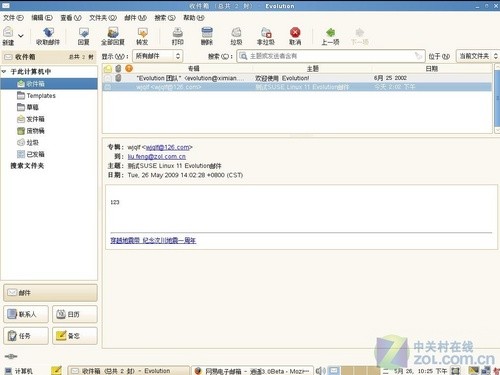This screenshot has width=500, height=375.
Task: Switch to the Evolution 收件箱 taskbar window
Action: tap(129, 371)
